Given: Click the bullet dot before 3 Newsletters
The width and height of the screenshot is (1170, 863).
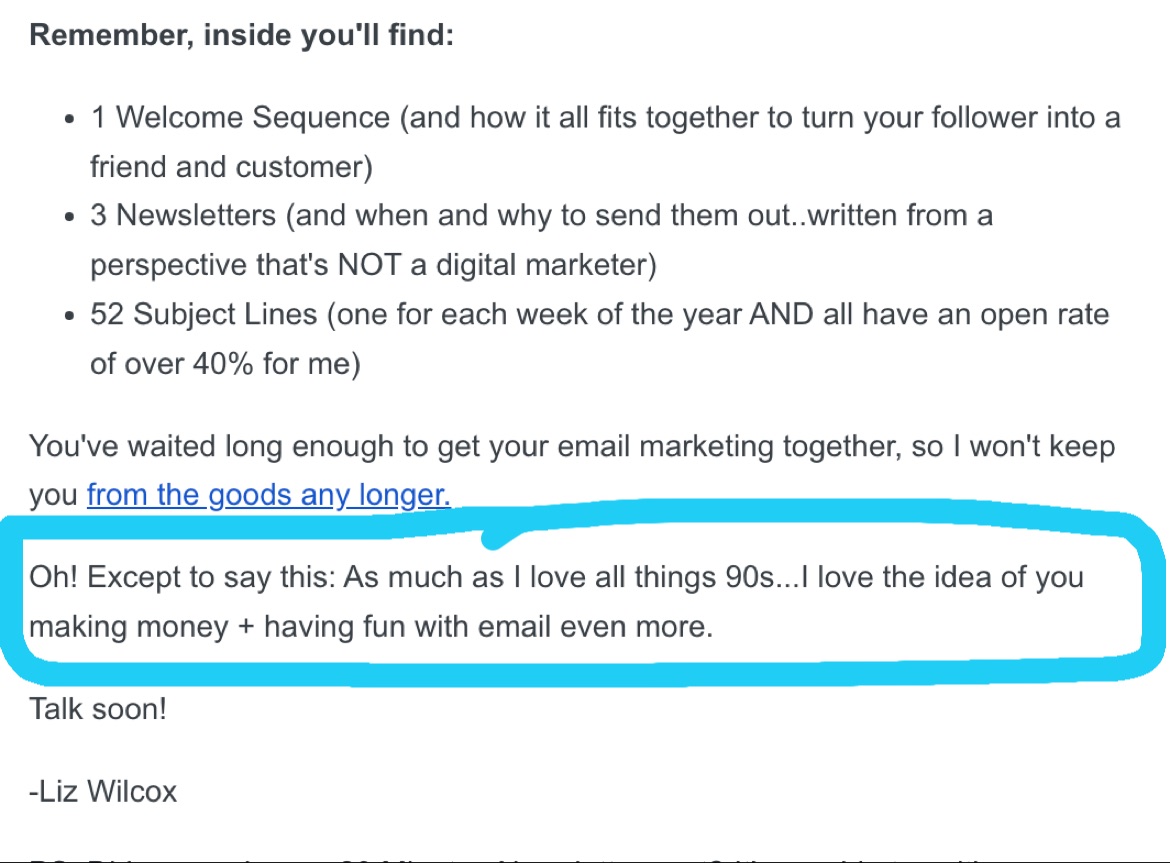Looking at the screenshot, I should (x=68, y=217).
